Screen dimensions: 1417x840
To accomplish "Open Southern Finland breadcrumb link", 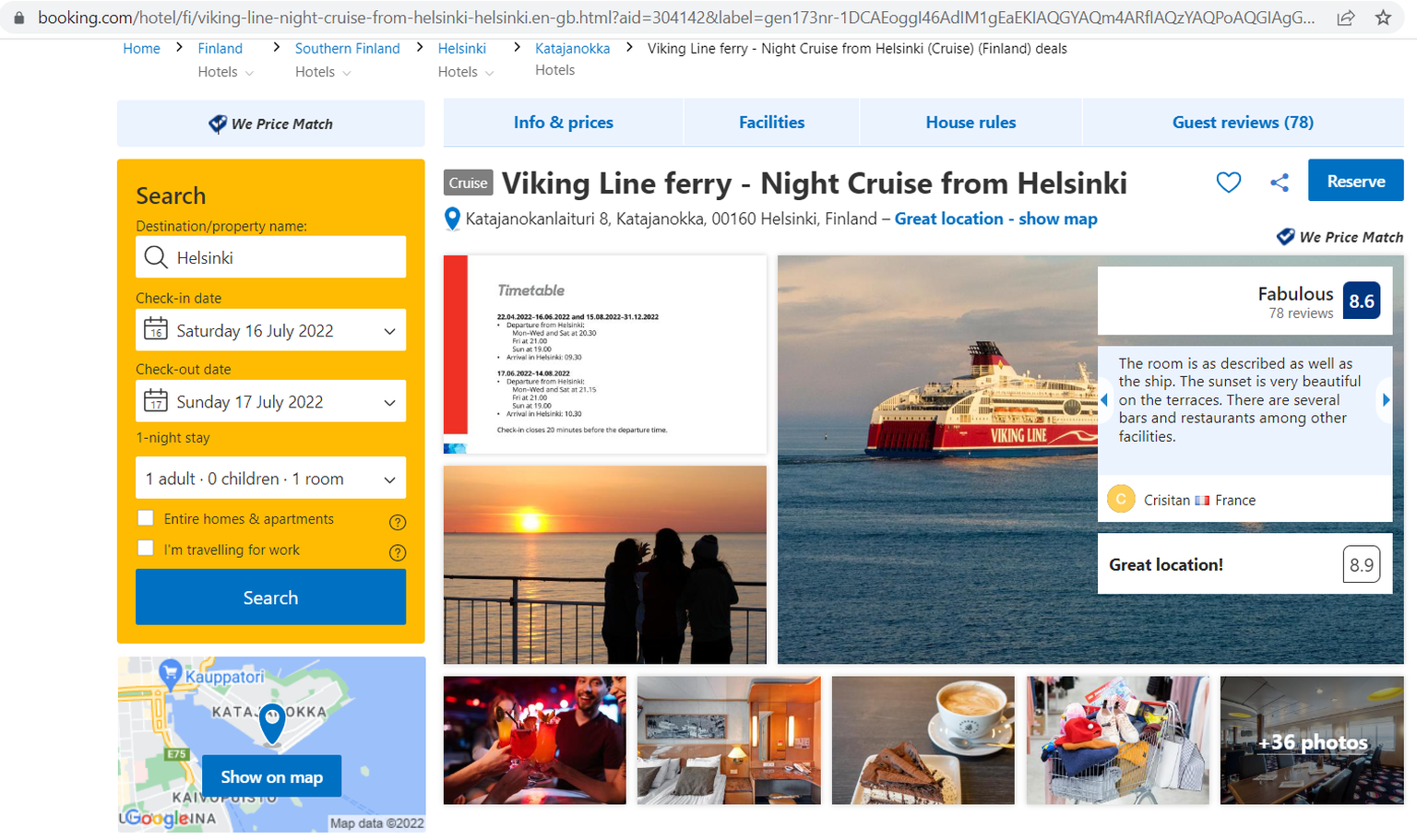I will coord(347,48).
